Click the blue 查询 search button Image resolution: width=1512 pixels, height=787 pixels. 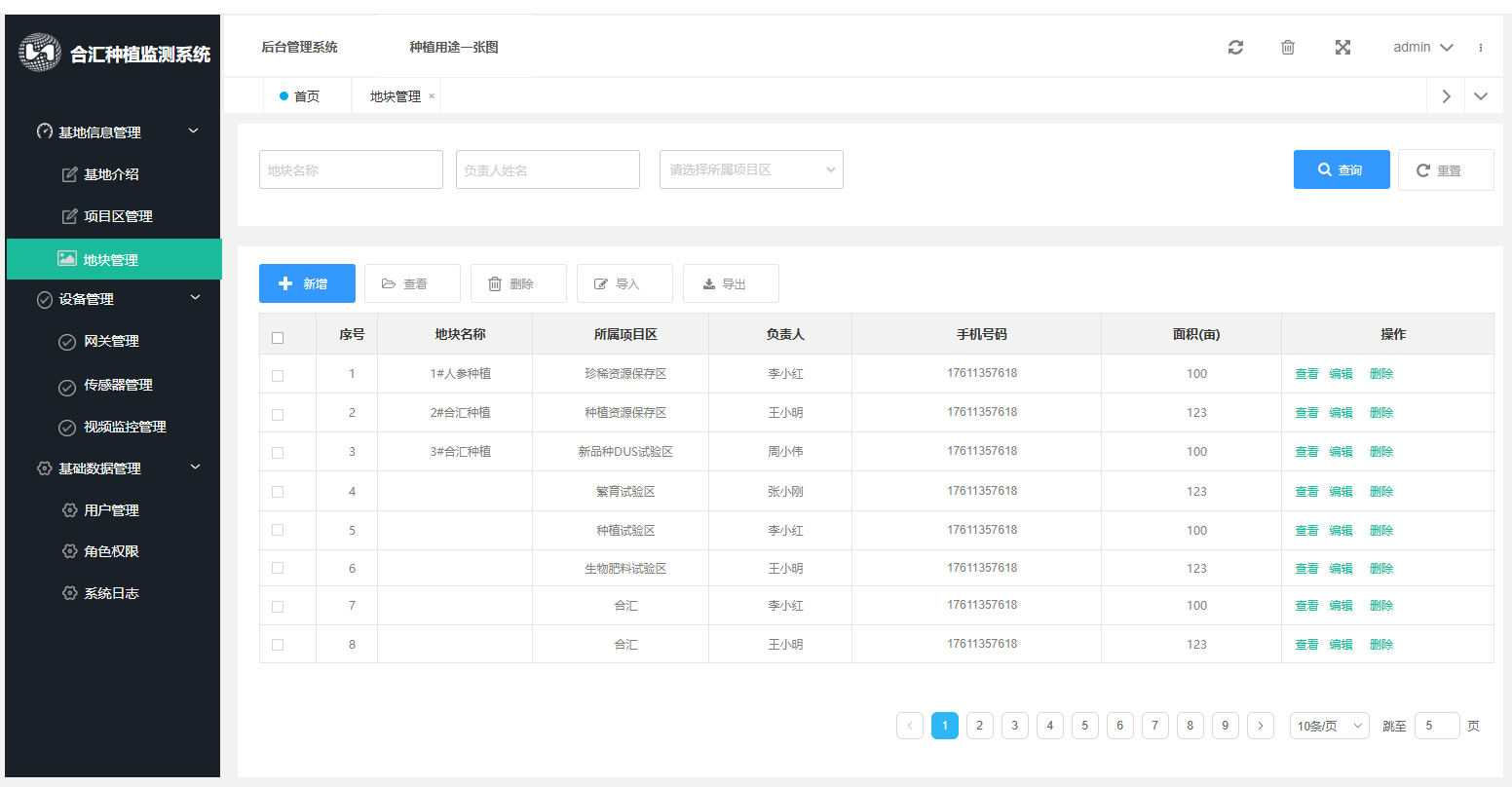point(1341,169)
